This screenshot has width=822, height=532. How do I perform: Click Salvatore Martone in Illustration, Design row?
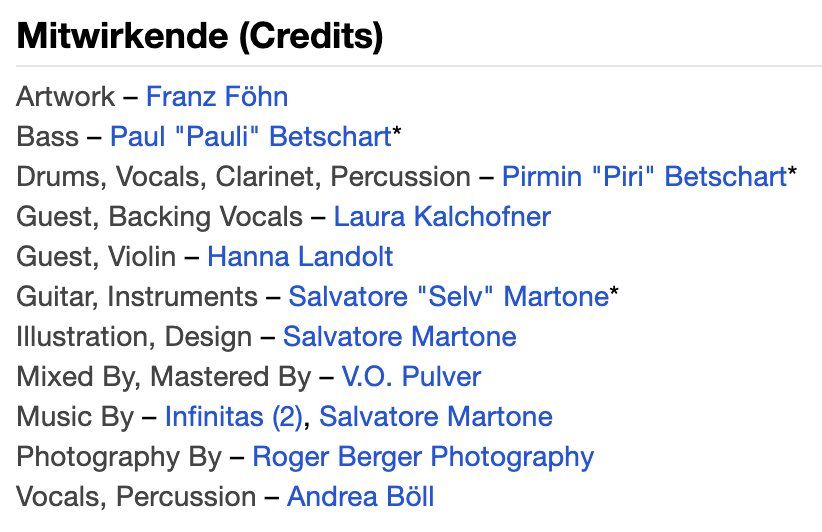[x=400, y=336]
